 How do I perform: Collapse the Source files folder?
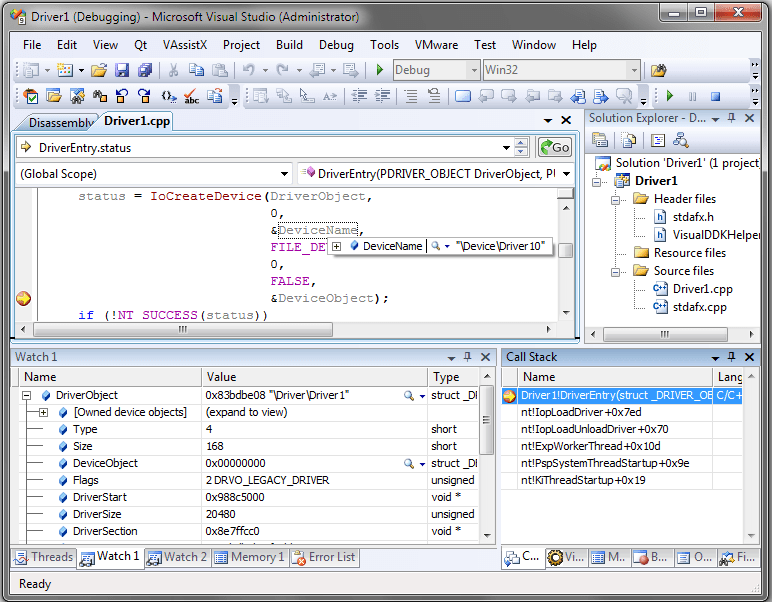(615, 272)
